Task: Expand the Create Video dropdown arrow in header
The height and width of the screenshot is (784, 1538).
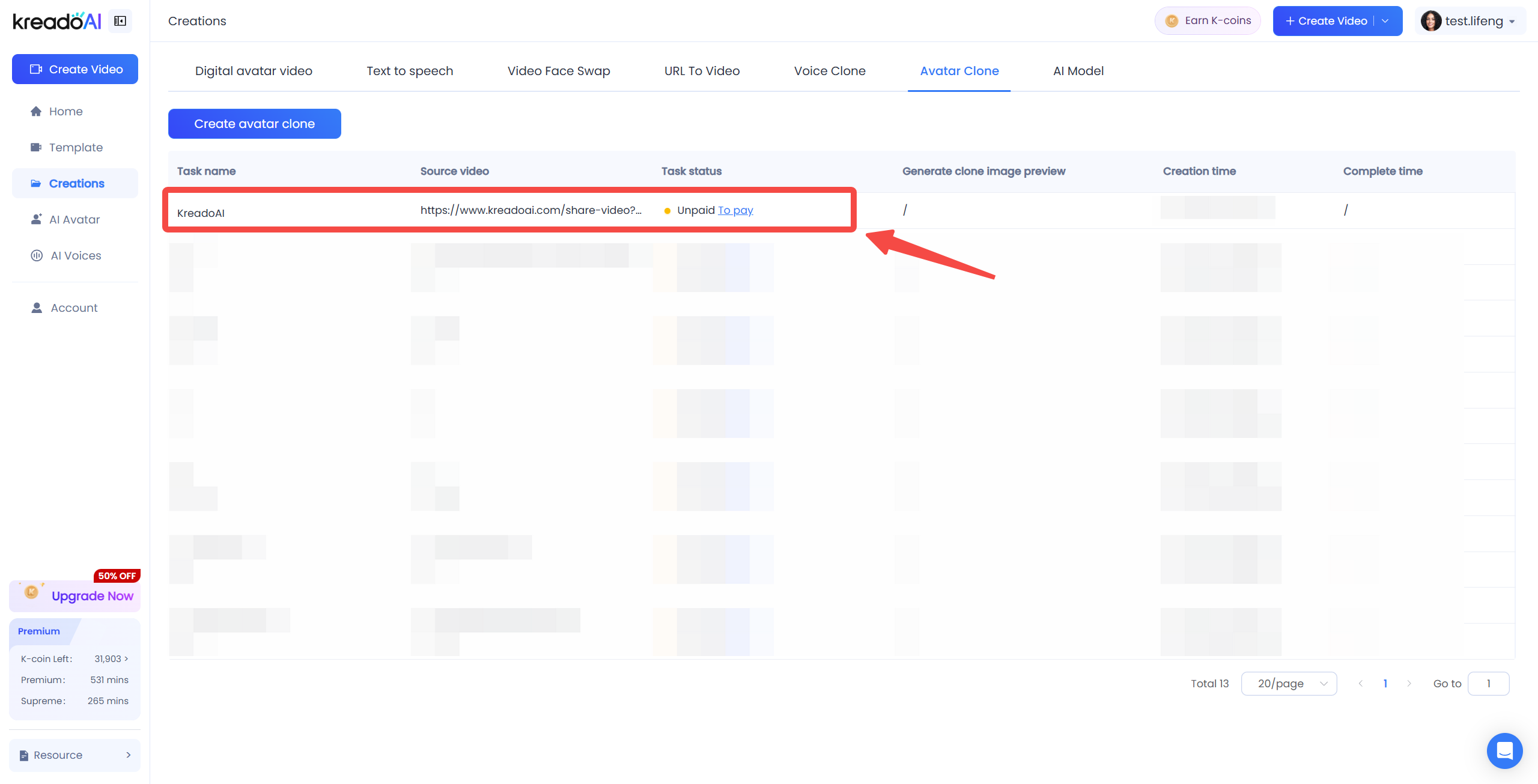Action: click(x=1385, y=21)
